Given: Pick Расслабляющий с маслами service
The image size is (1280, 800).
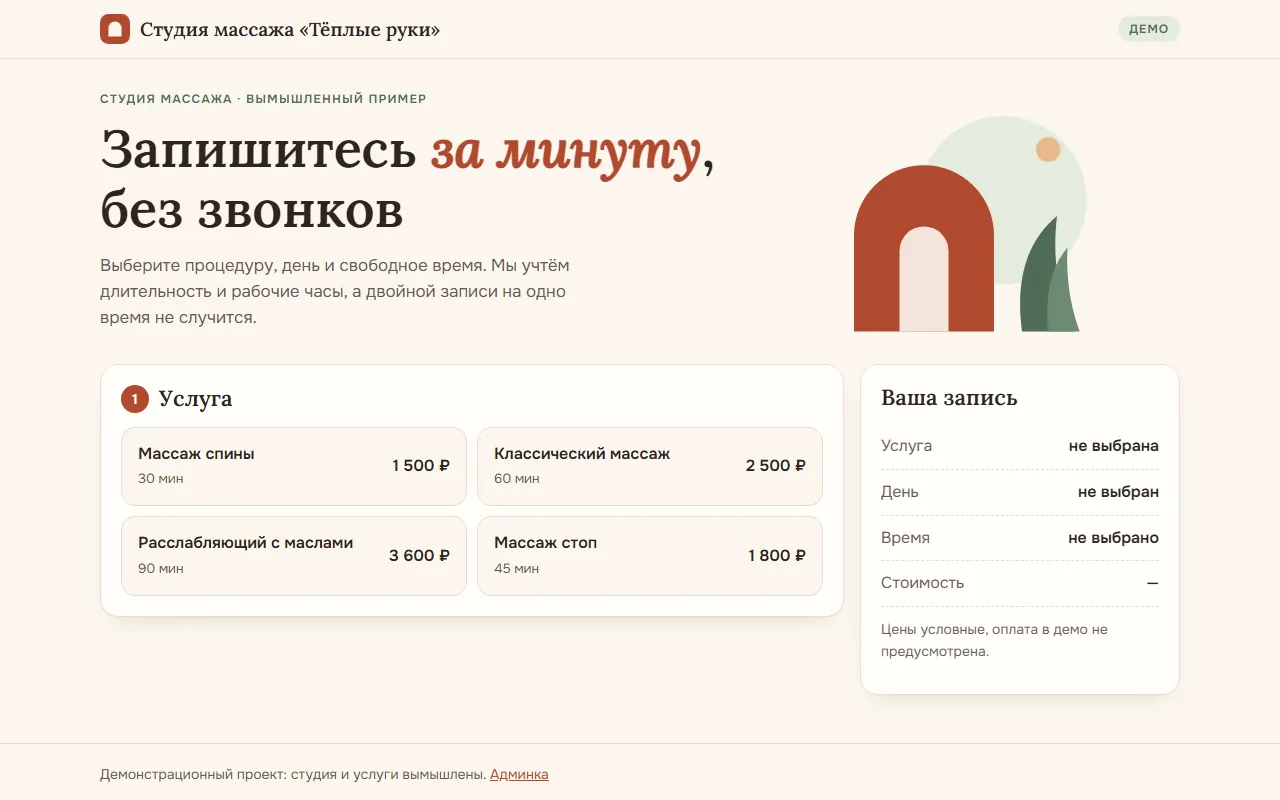Looking at the screenshot, I should tap(294, 556).
